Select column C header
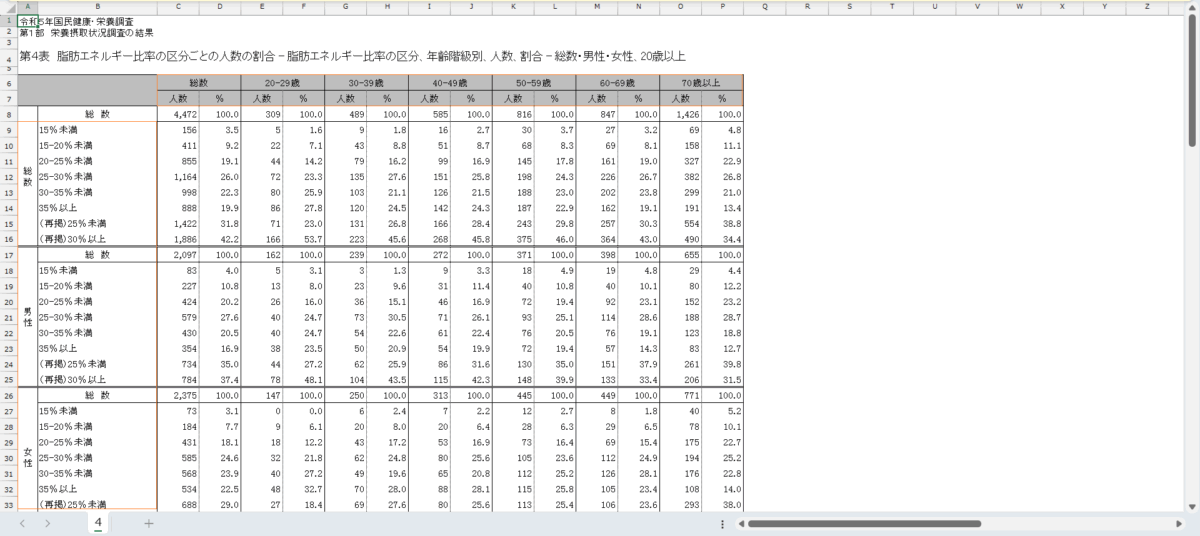 point(178,6)
